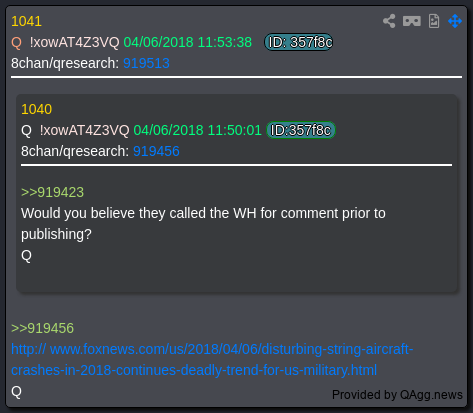The width and height of the screenshot is (473, 413).
Task: Click the quoted message text about WH comment
Action: 203,224
